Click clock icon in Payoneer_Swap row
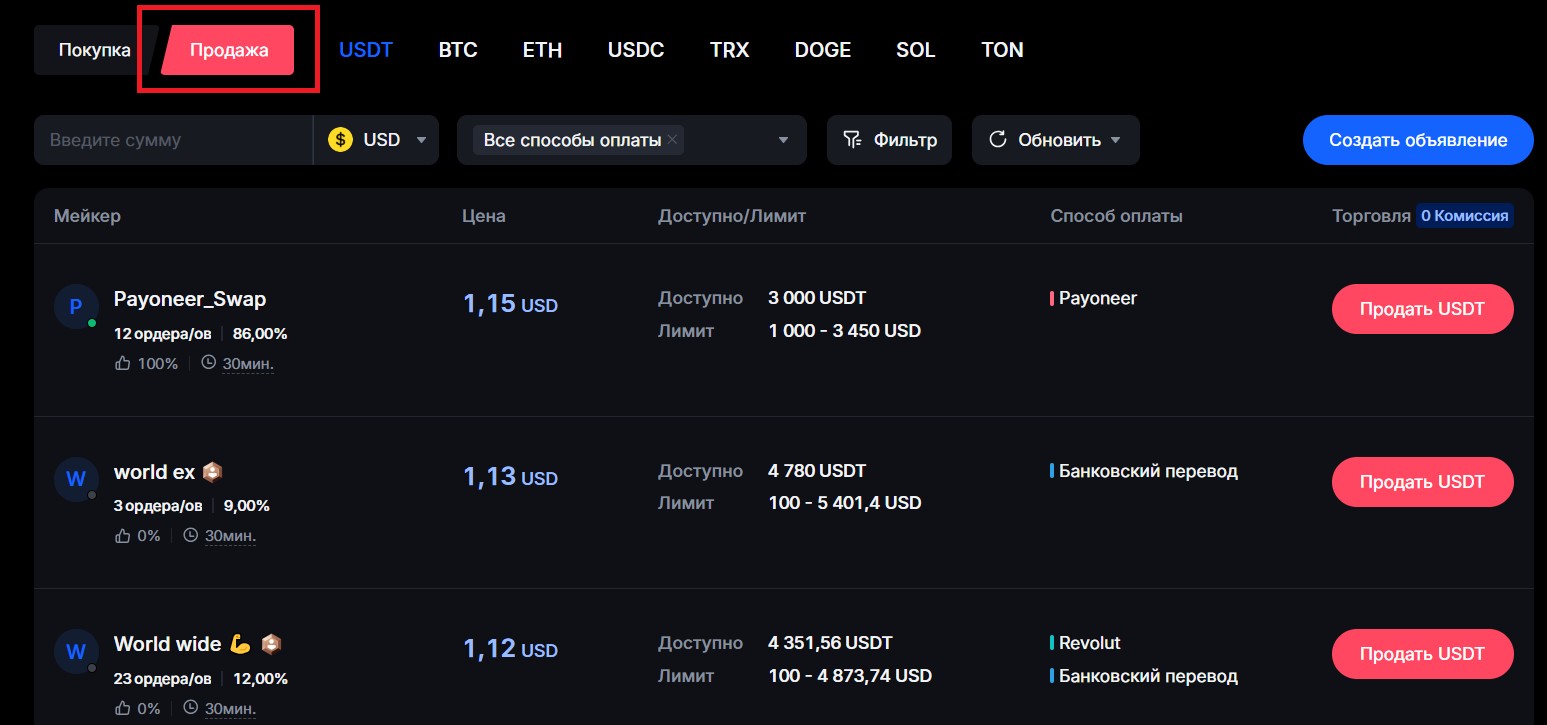This screenshot has height=725, width=1547. 209,363
